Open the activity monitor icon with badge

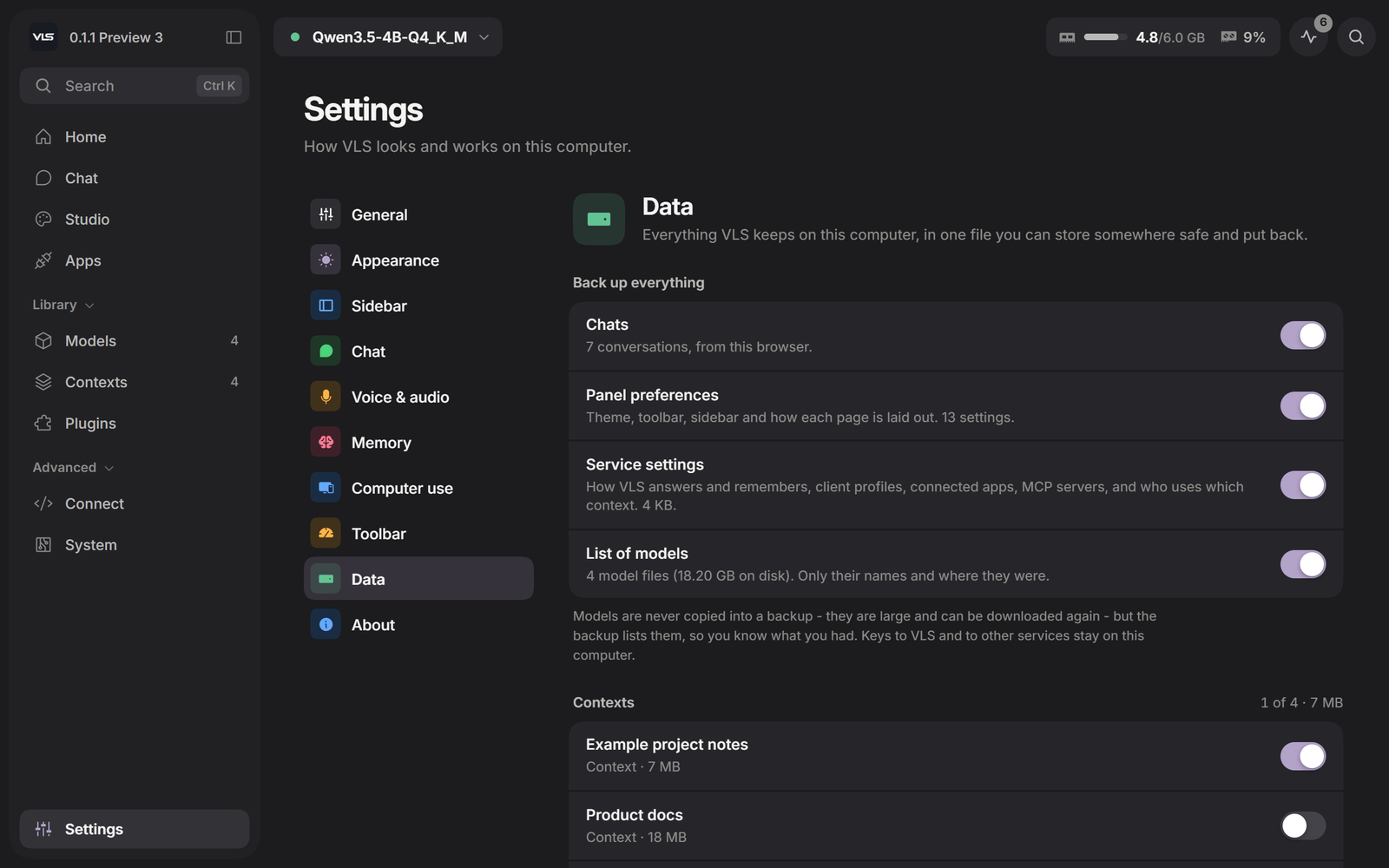click(x=1309, y=36)
